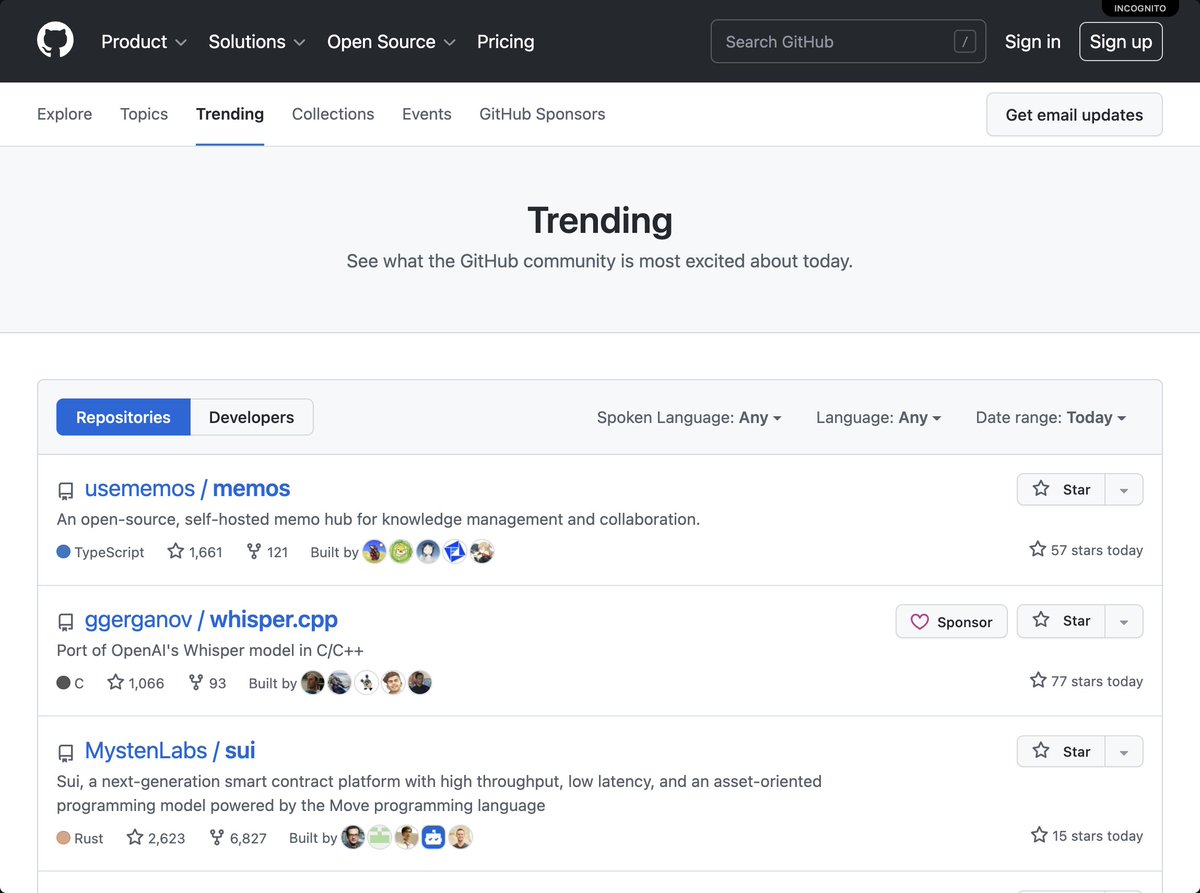View whisper.cpp stargazers count 1,066
The height and width of the screenshot is (893, 1200).
pyautogui.click(x=136, y=683)
